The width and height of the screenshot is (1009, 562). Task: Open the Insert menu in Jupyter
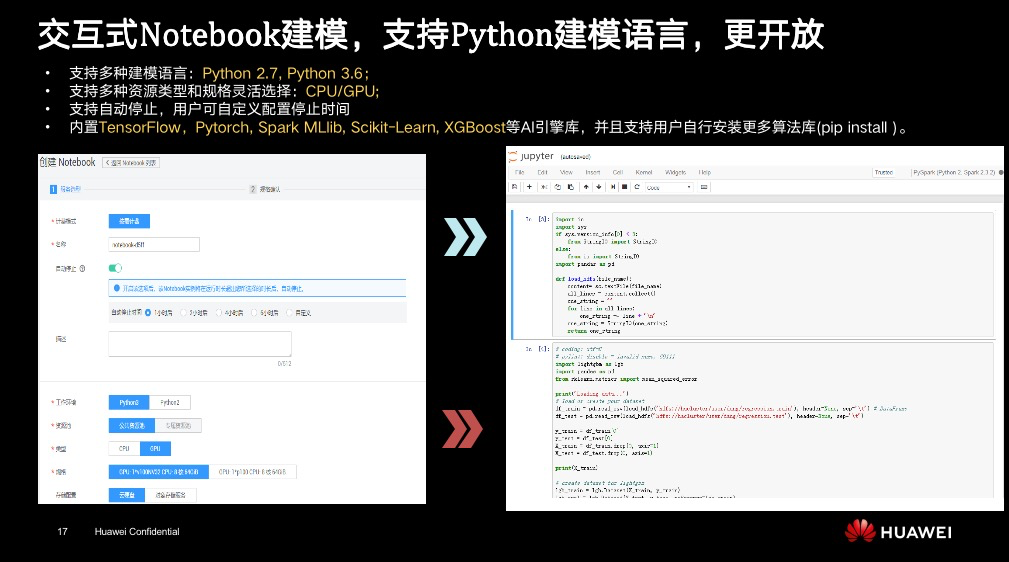593,172
